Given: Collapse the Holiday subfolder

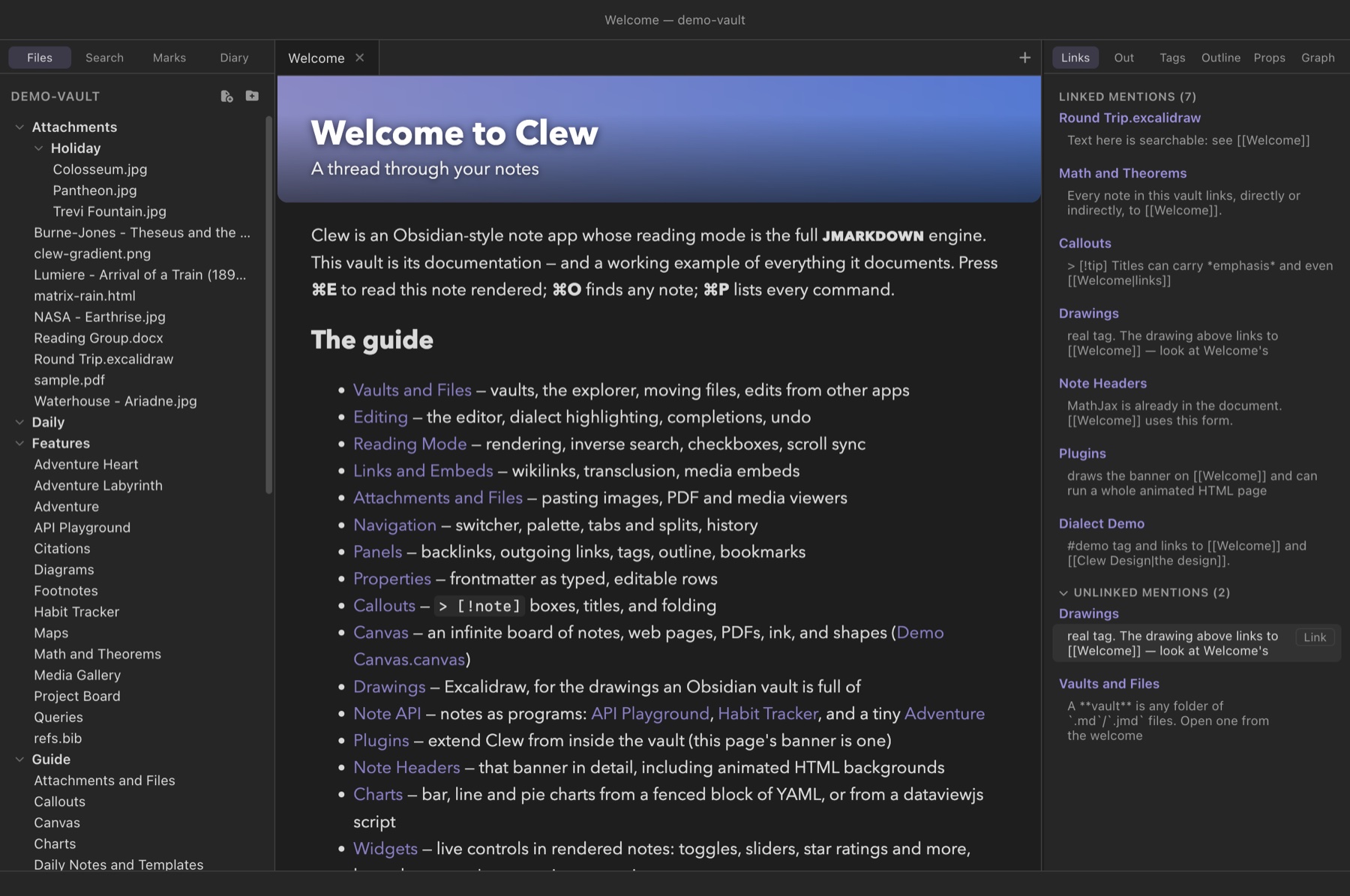Looking at the screenshot, I should (38, 148).
